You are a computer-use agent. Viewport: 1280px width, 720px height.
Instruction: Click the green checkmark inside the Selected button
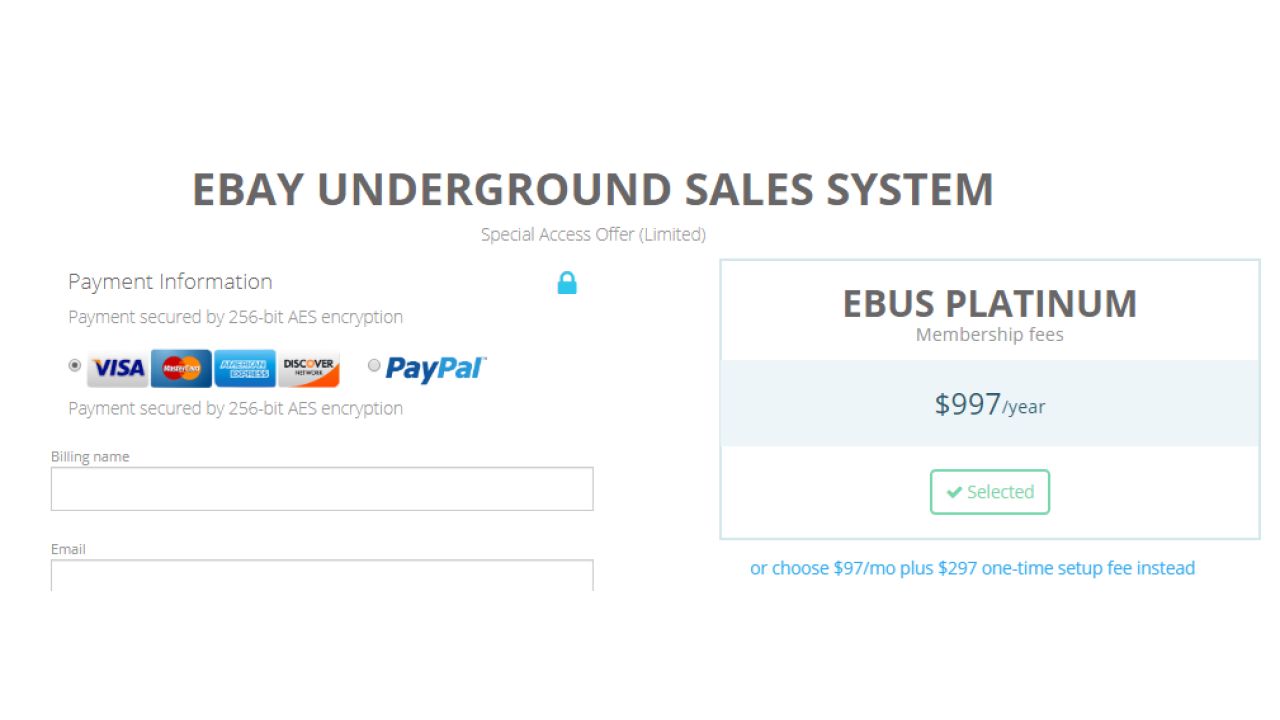[954, 492]
